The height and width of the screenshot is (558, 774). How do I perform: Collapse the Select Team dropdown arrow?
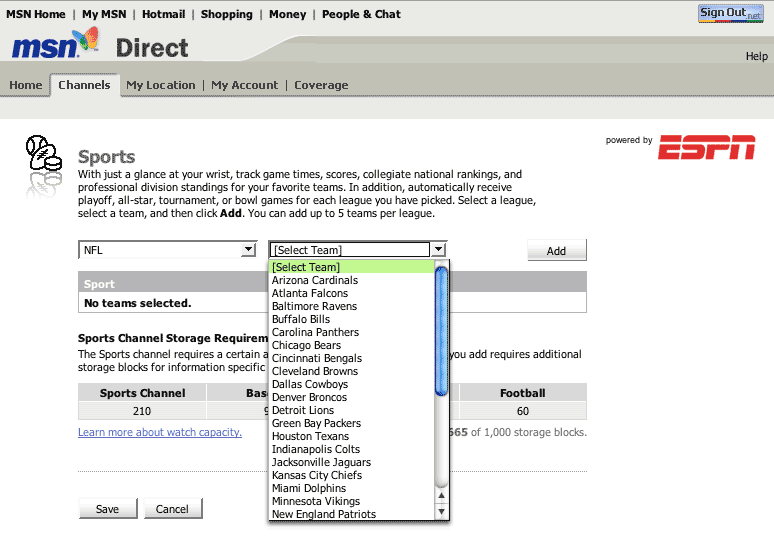coord(438,249)
